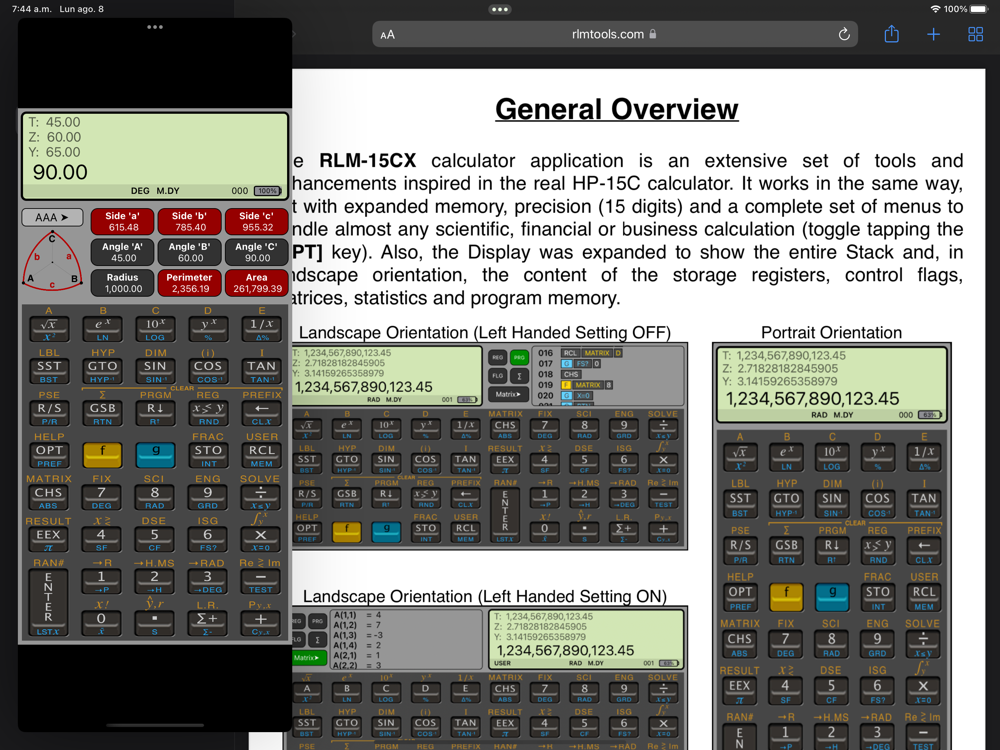Select the Angle 'B' 60.00 field

pos(190,252)
